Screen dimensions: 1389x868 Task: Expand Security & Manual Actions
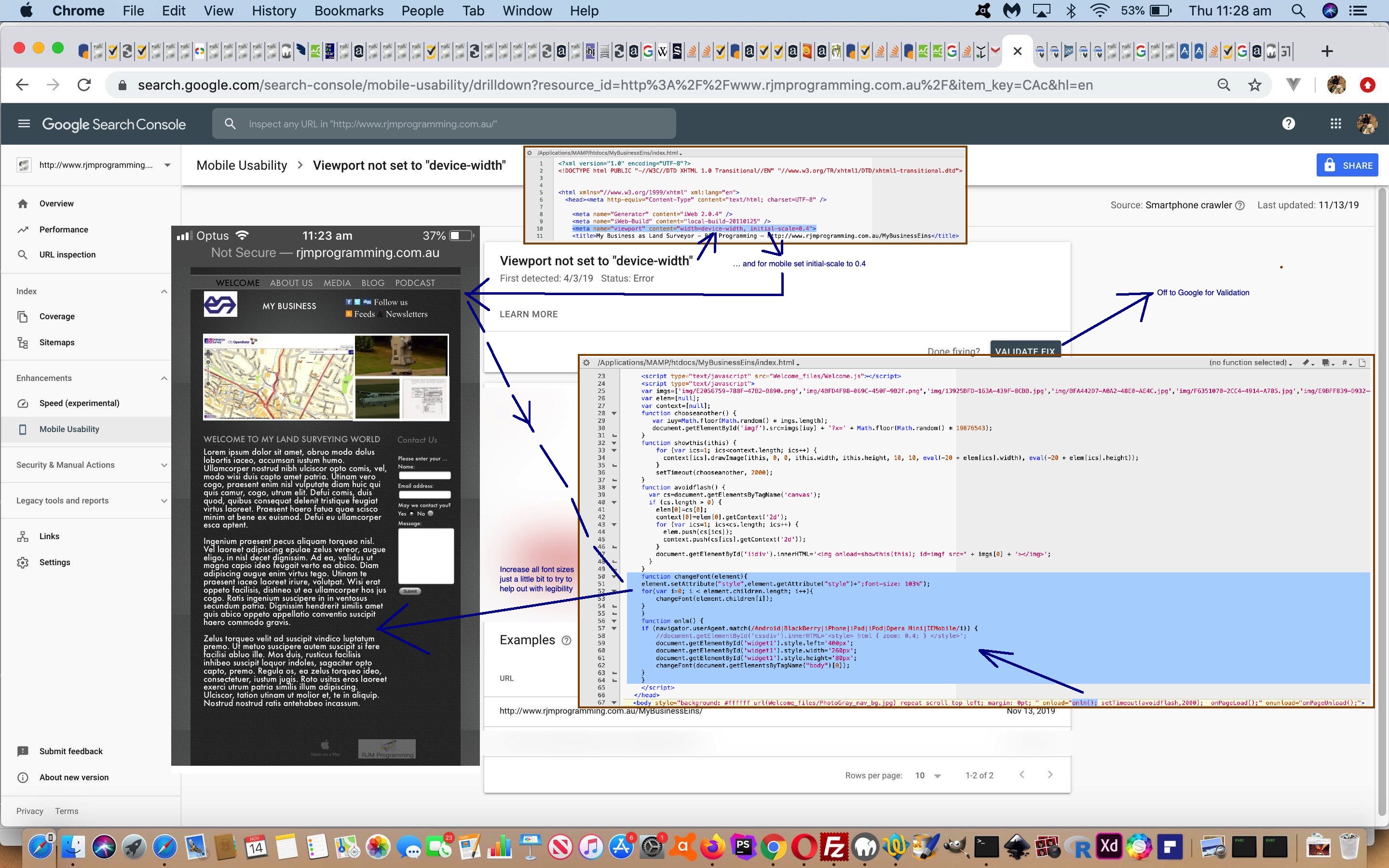[x=164, y=465]
